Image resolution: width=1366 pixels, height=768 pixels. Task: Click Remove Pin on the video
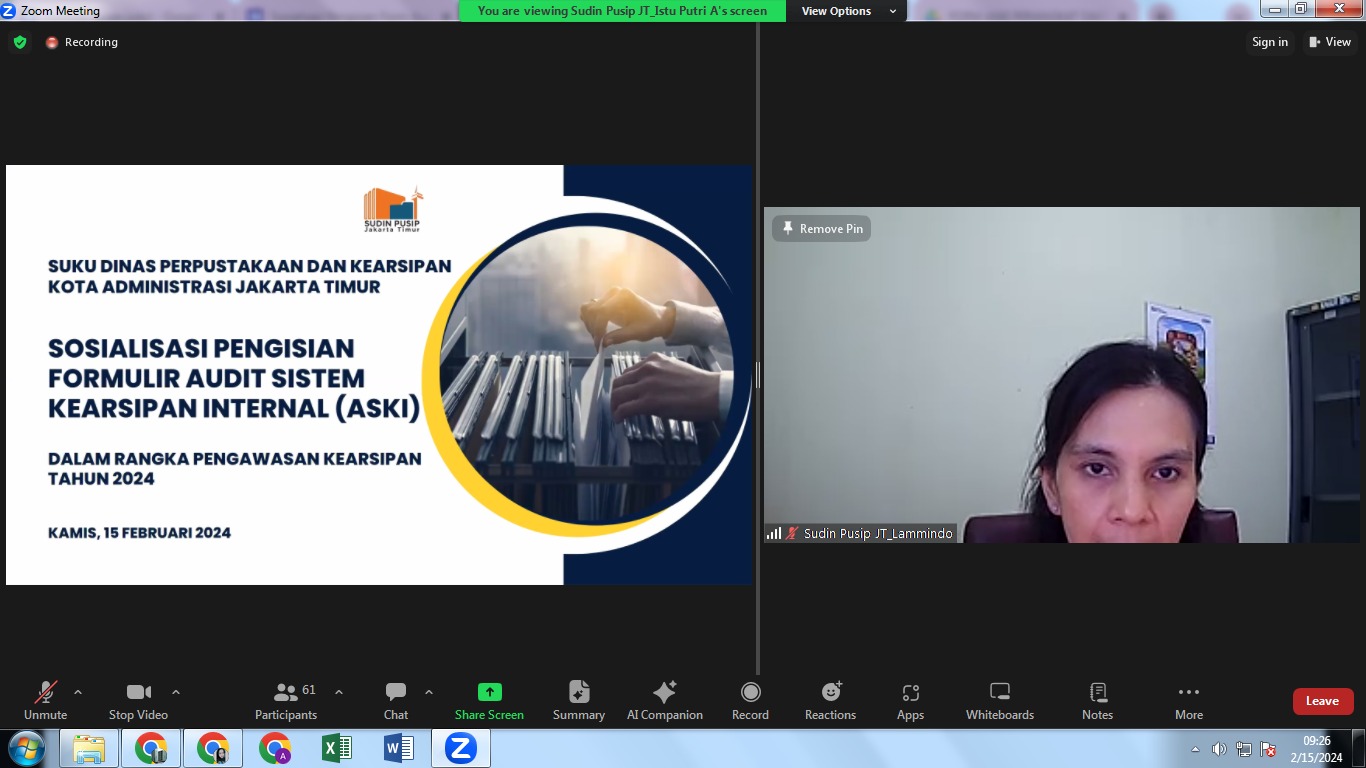(821, 229)
